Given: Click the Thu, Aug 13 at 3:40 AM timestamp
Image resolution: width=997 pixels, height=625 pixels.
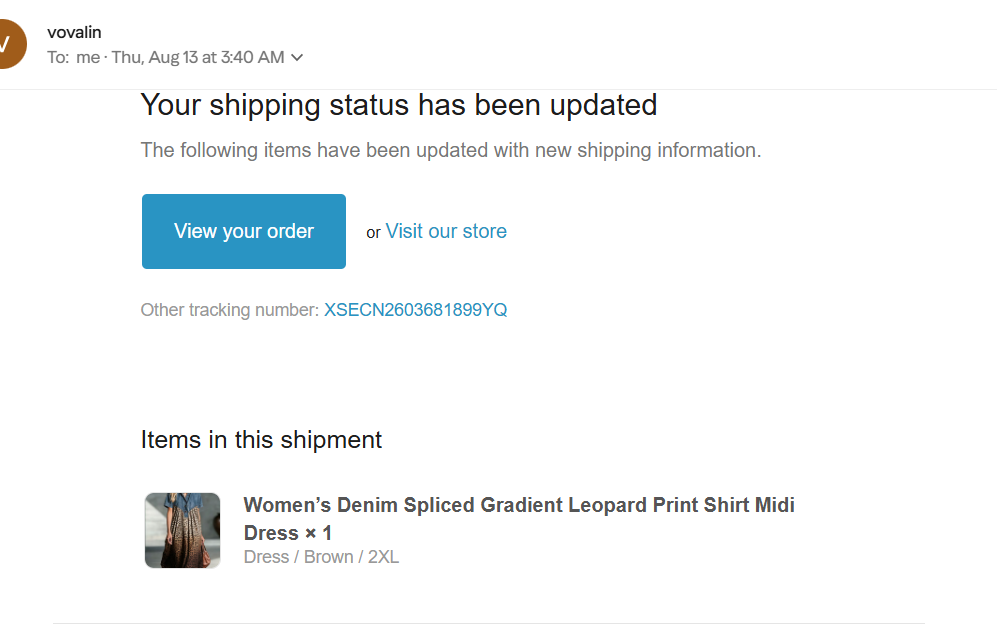Looking at the screenshot, I should point(198,58).
